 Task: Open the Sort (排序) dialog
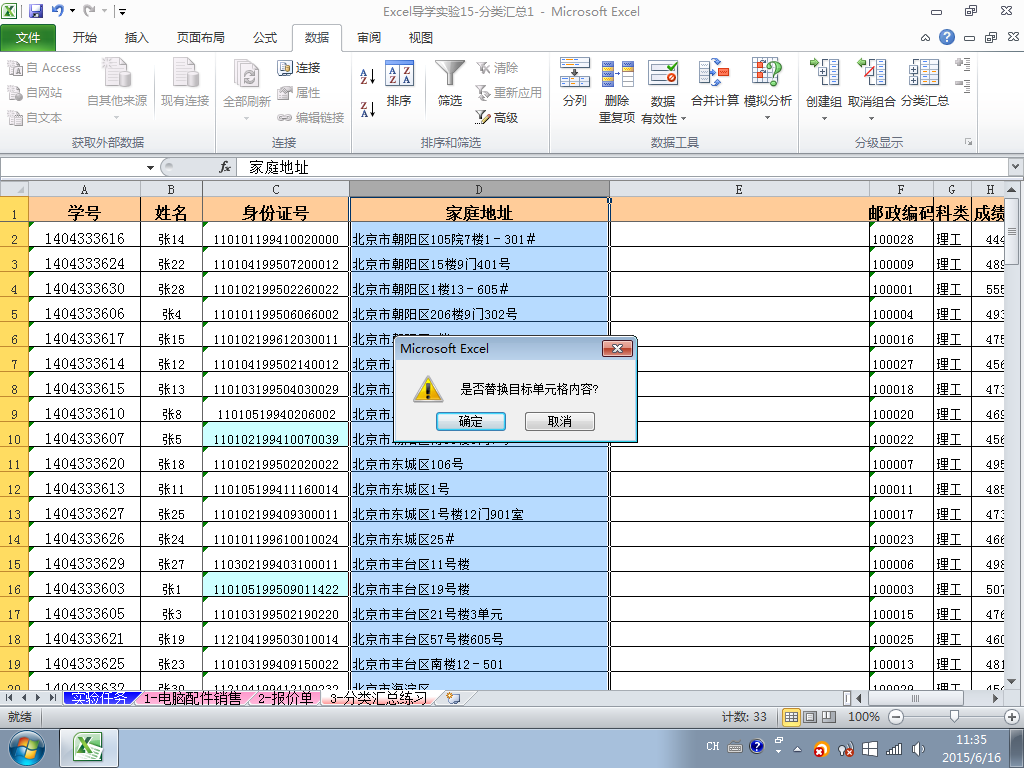point(399,84)
